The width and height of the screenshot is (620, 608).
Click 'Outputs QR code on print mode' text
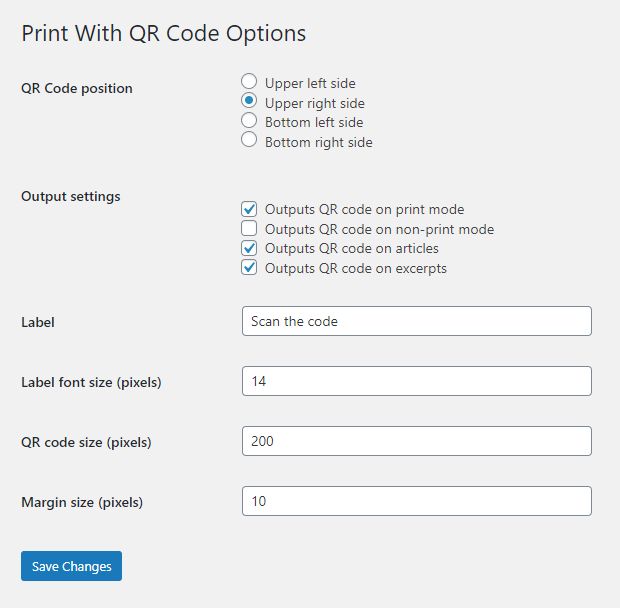coord(364,210)
